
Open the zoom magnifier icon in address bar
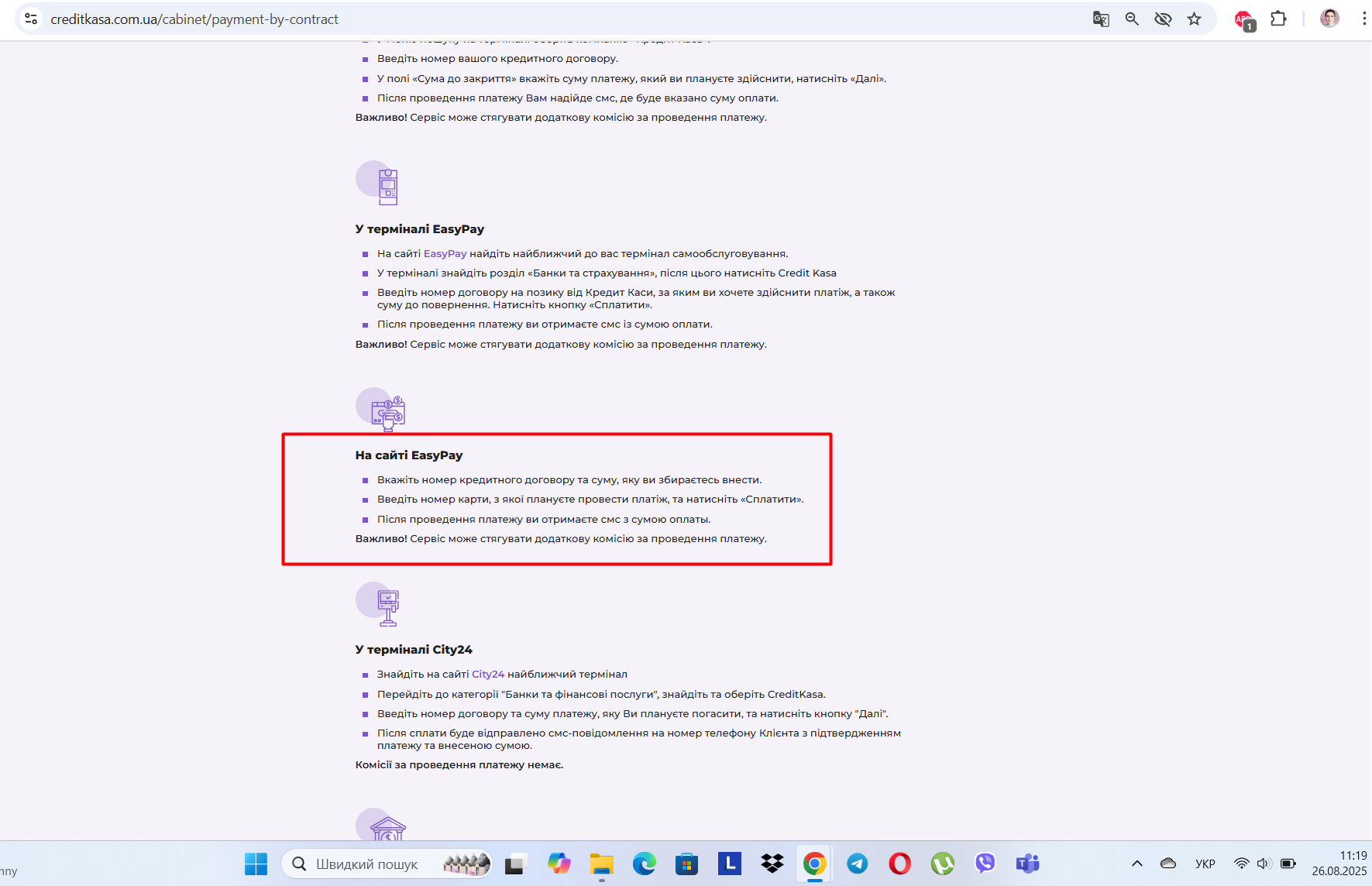[1132, 19]
